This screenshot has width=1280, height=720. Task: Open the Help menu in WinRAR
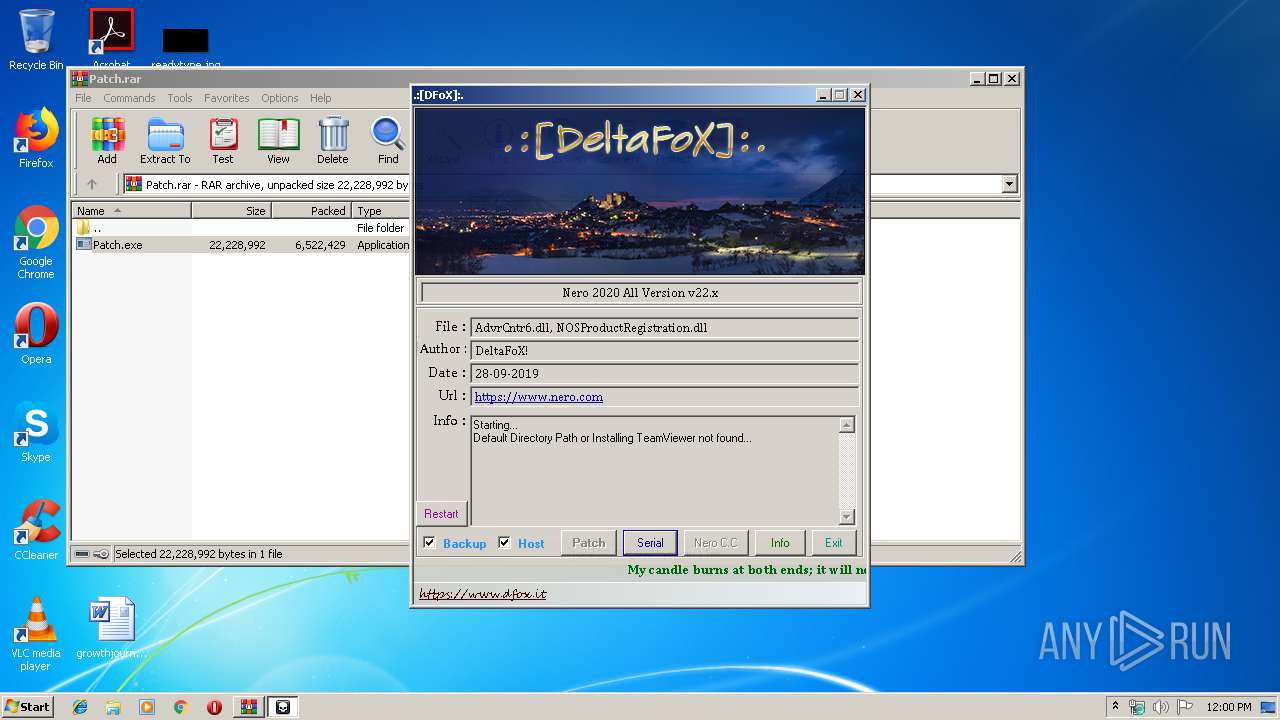coord(320,98)
